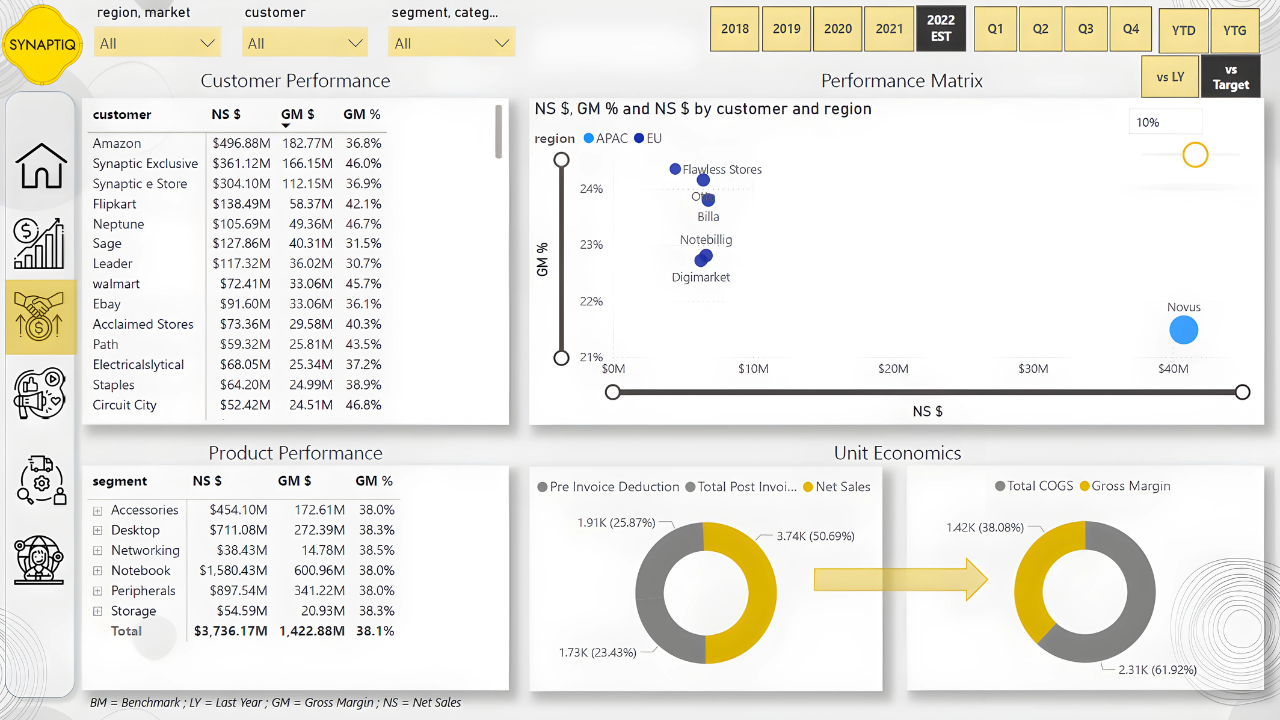Image resolution: width=1280 pixels, height=720 pixels.
Task: Select the Q3 quarter tab
Action: click(1085, 29)
